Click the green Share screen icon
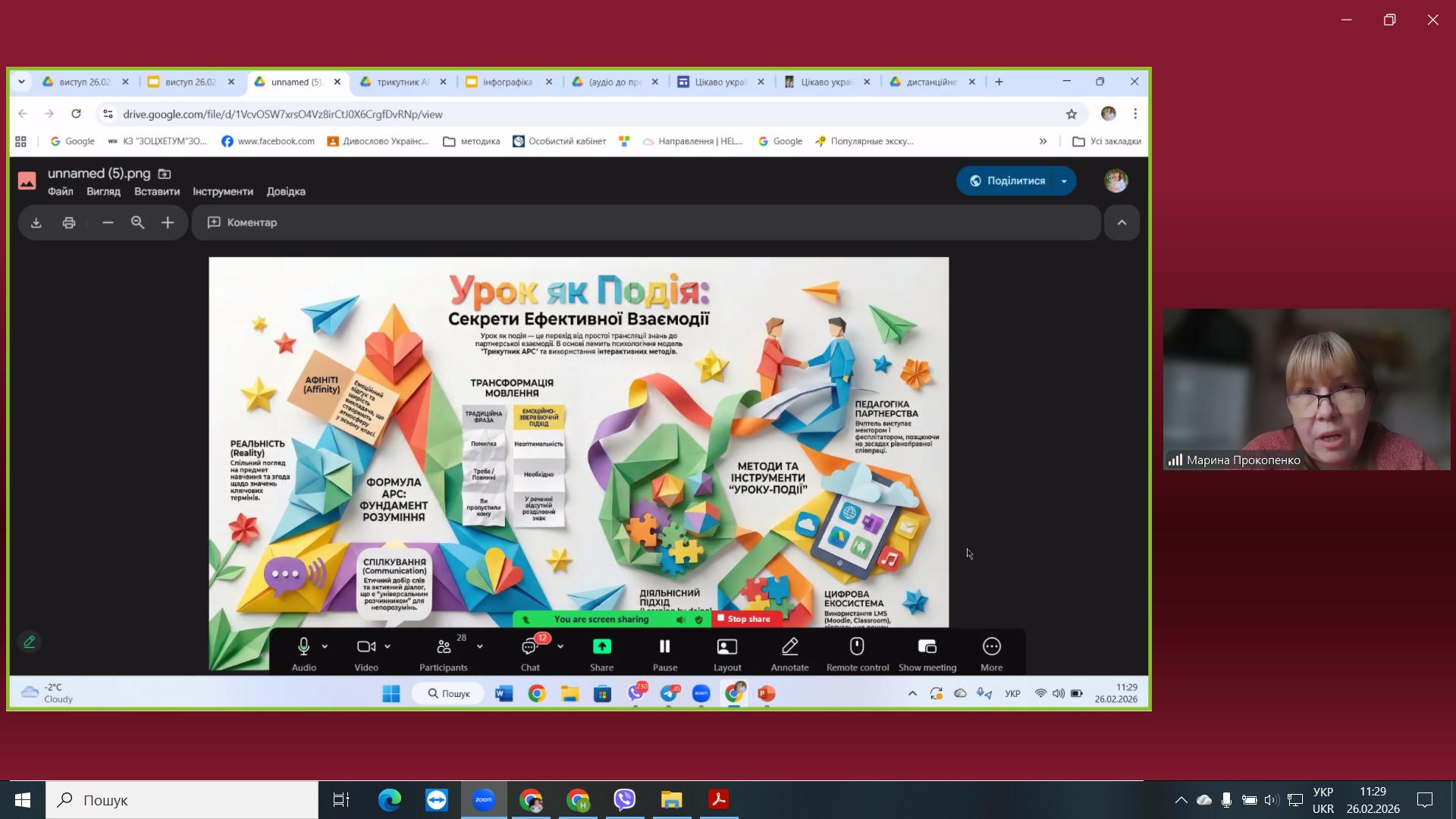 tap(601, 647)
